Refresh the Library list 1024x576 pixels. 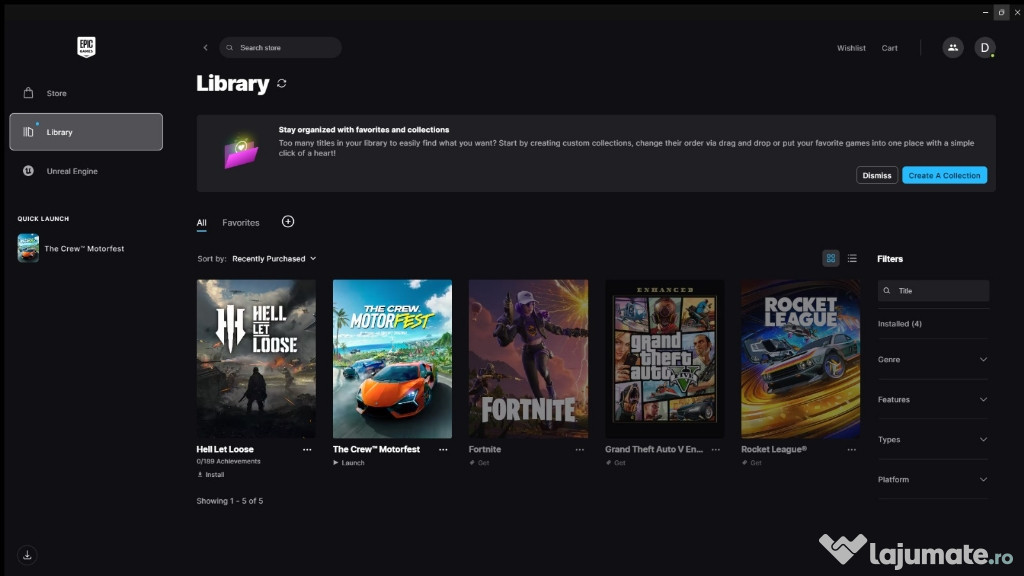click(x=281, y=84)
